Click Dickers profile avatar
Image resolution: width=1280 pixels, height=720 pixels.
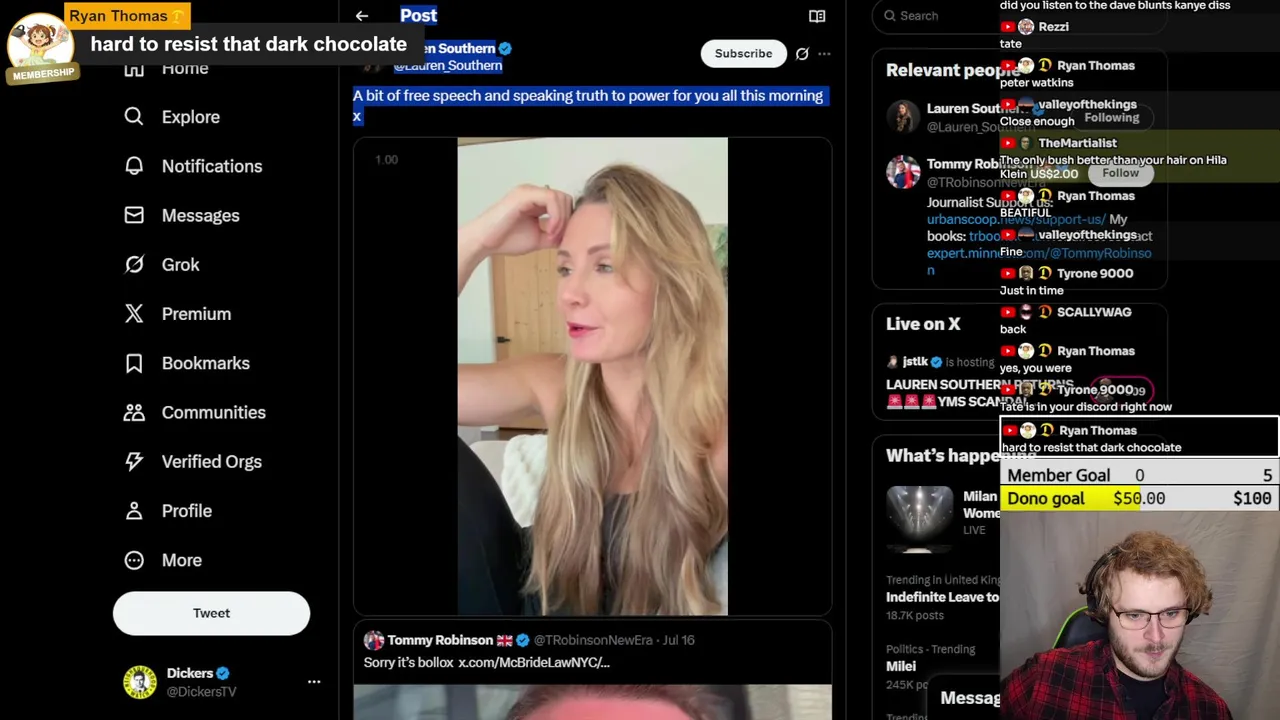coord(140,682)
